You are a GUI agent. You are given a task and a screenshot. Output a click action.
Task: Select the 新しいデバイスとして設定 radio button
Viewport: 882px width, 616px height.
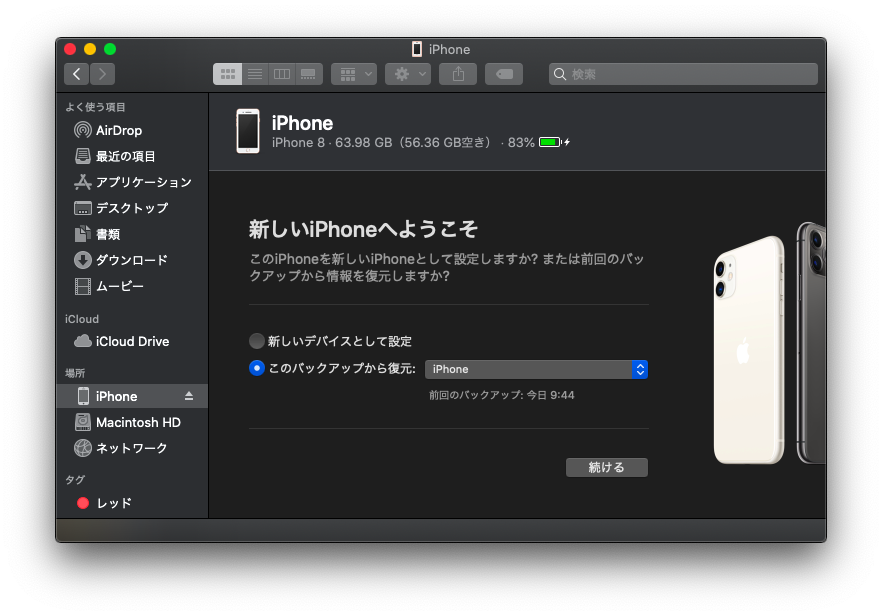click(256, 340)
